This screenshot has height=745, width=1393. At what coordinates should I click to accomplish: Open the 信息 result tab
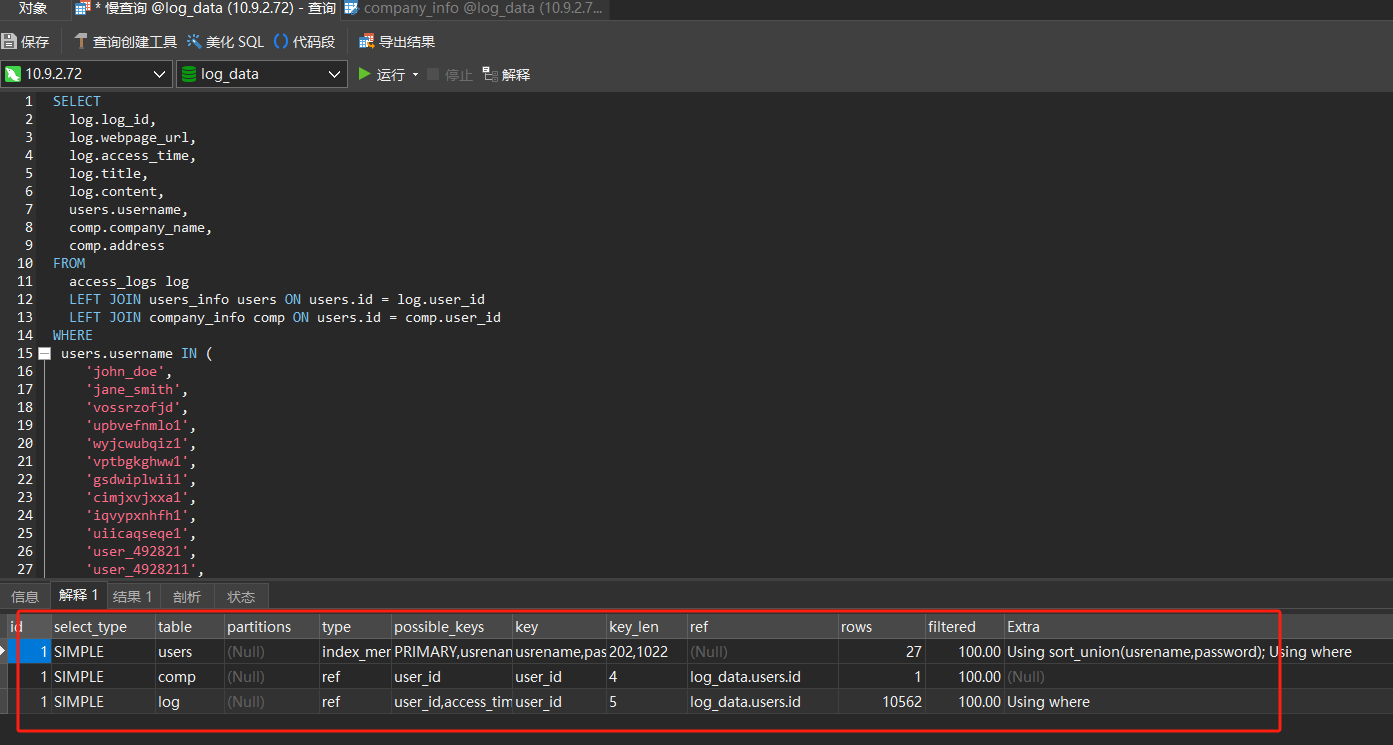pyautogui.click(x=25, y=597)
